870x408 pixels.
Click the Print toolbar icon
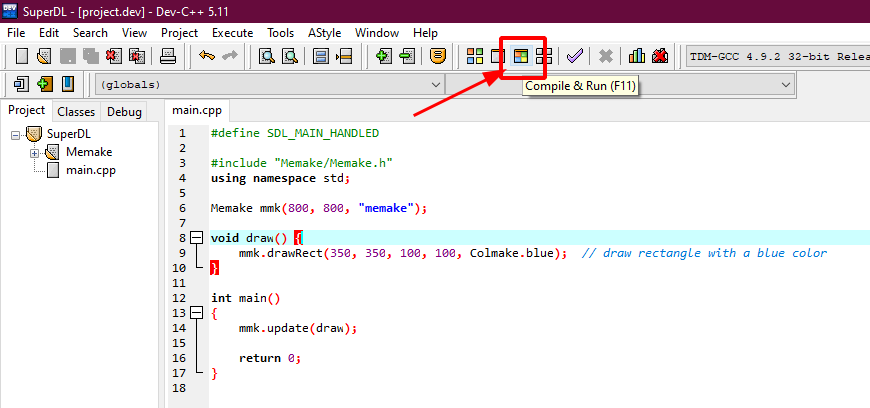[168, 56]
